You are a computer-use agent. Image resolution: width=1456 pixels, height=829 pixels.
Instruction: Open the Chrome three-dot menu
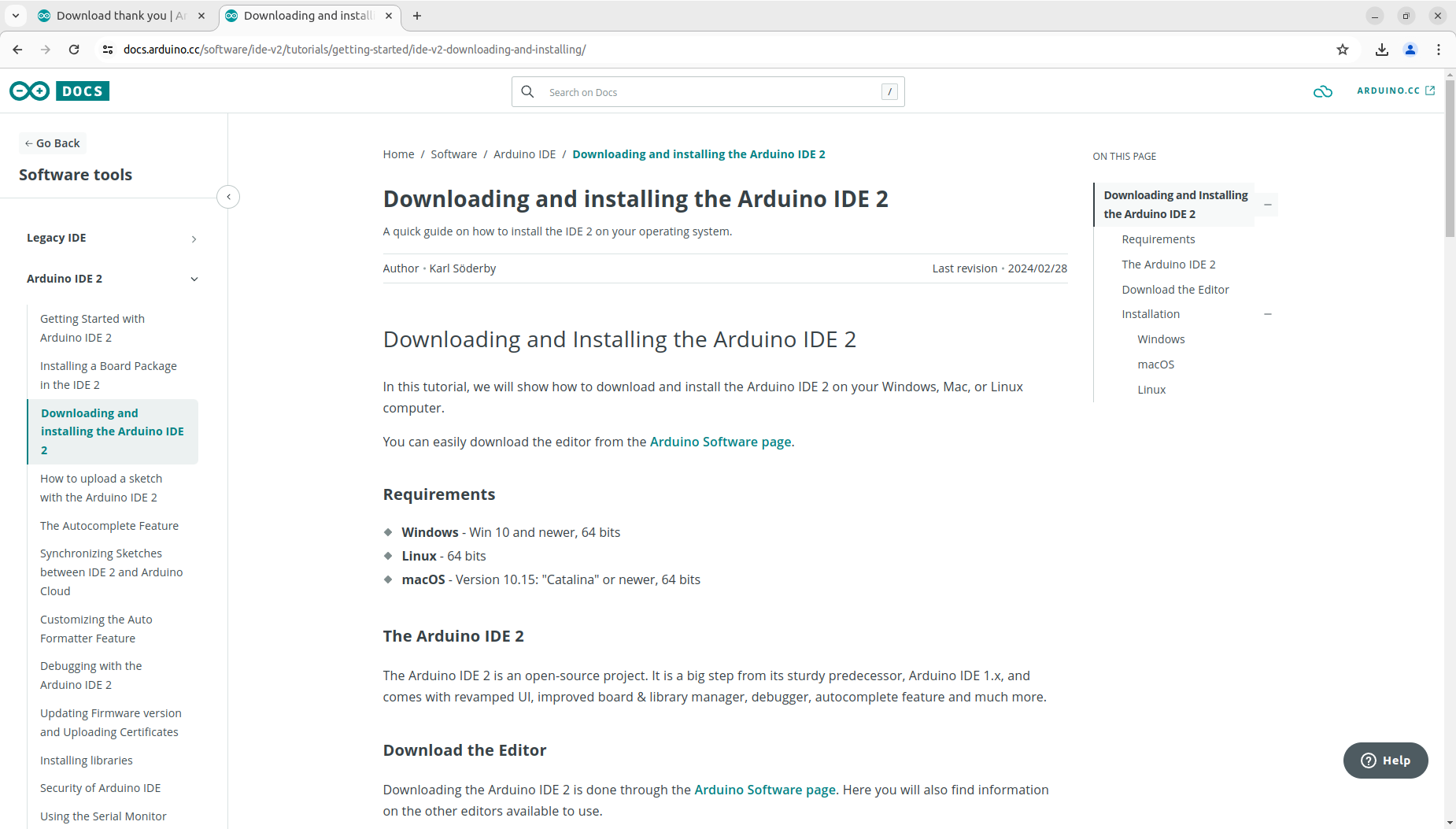pyautogui.click(x=1439, y=49)
